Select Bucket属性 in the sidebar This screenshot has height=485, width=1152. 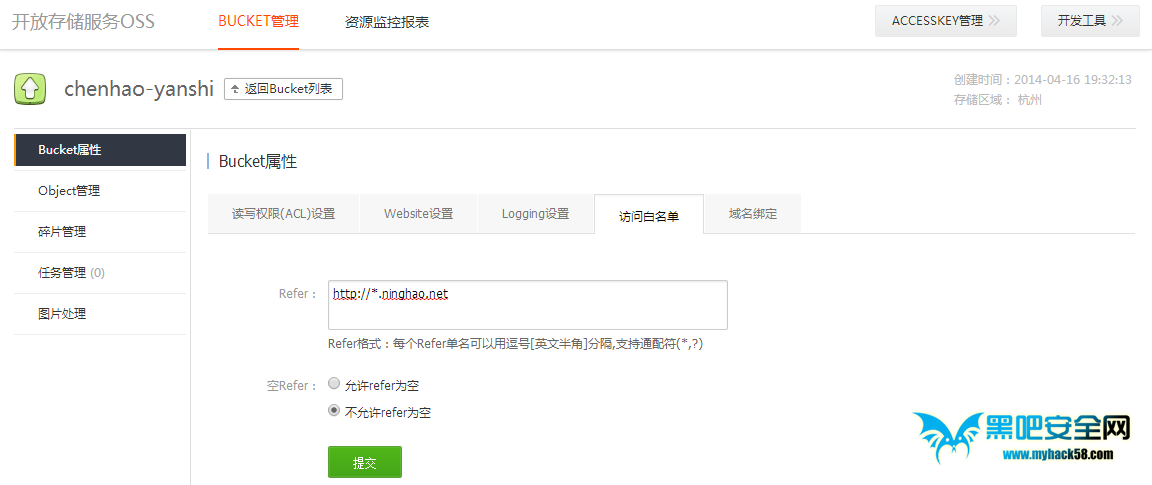[100, 150]
